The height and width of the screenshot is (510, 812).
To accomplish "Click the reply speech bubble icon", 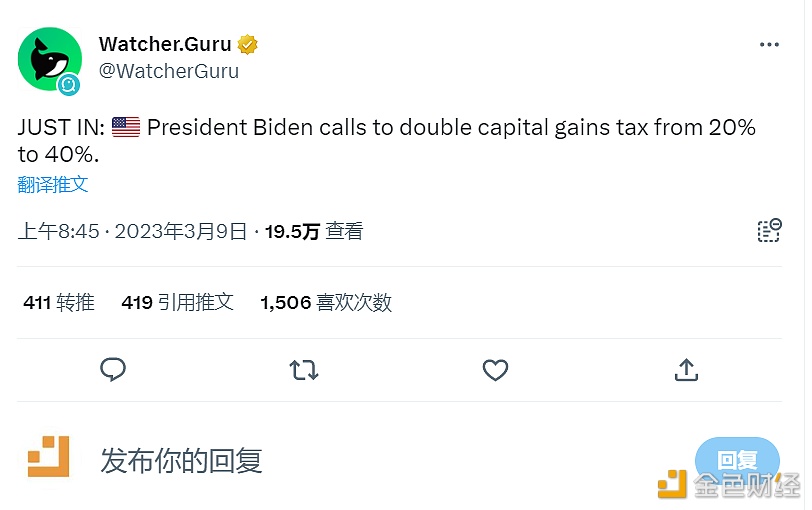I will 113,370.
